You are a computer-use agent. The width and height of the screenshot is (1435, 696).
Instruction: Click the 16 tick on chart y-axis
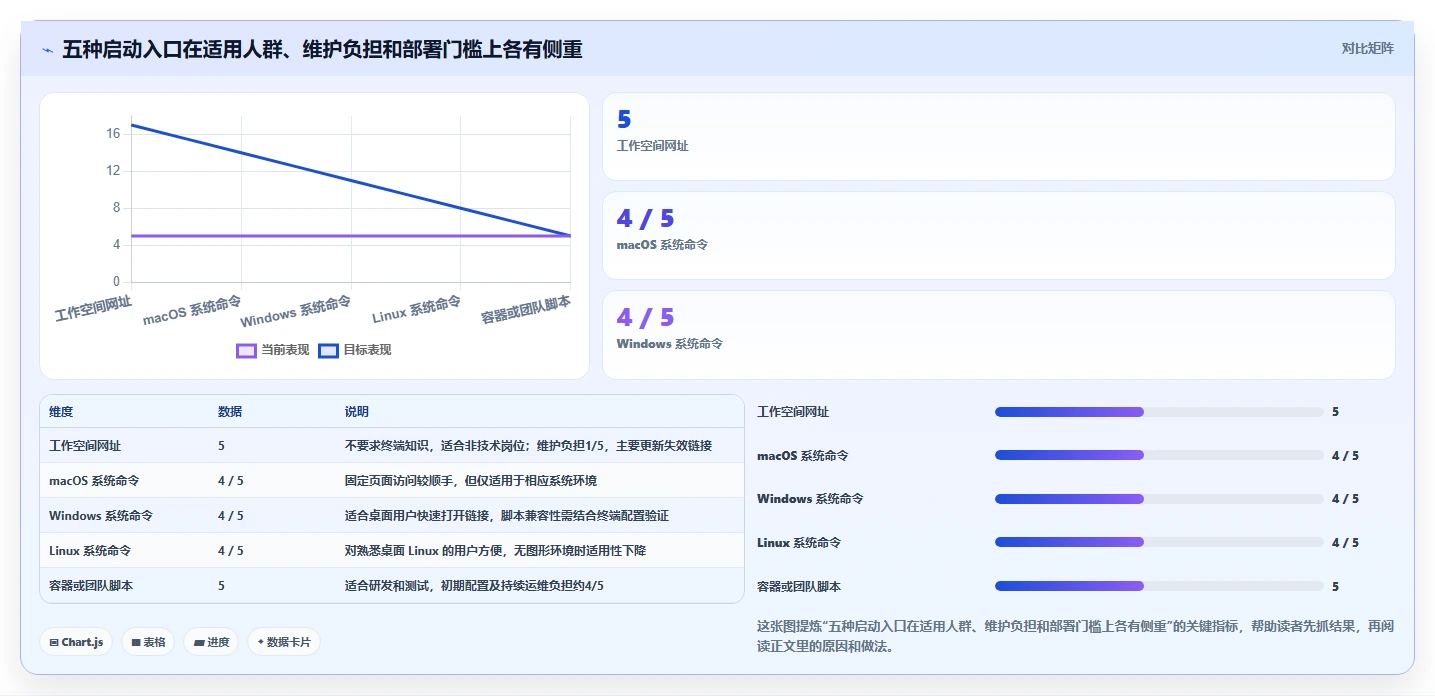(113, 133)
